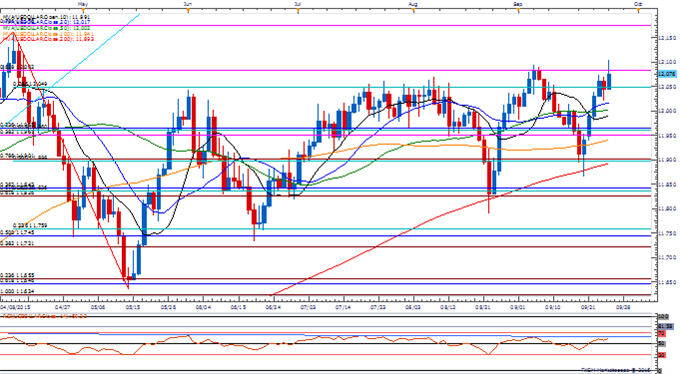Click the 09/28 date axis label

point(624,306)
